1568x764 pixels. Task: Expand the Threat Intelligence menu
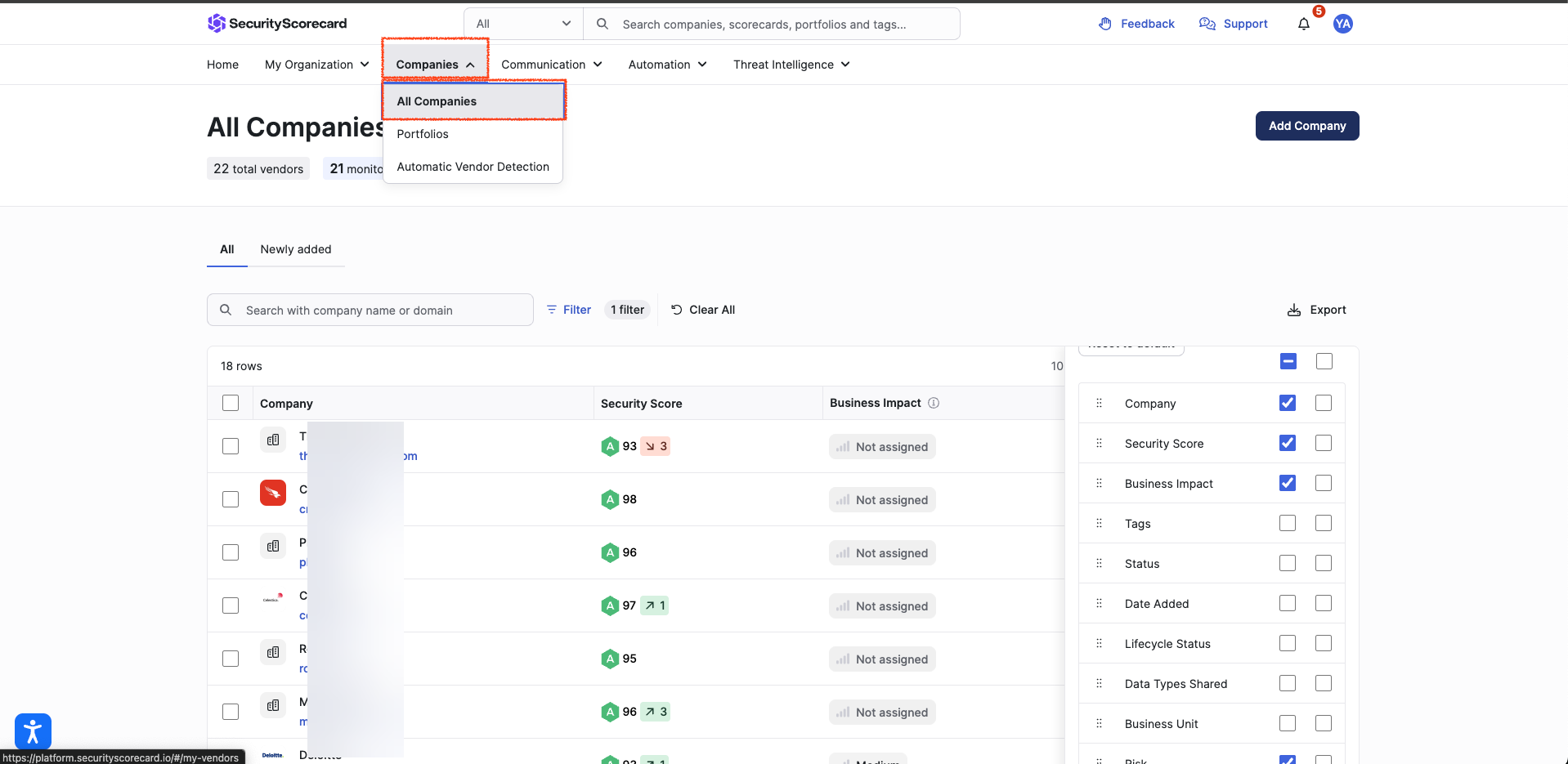pos(791,65)
